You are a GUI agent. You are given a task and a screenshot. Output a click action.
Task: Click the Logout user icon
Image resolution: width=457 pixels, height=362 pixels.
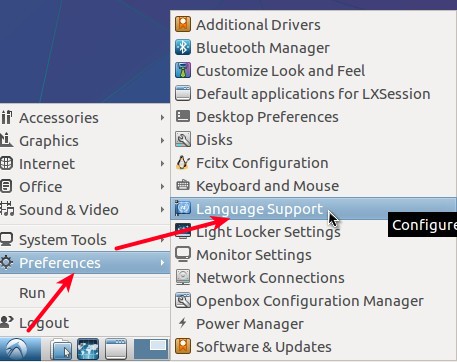[6, 322]
